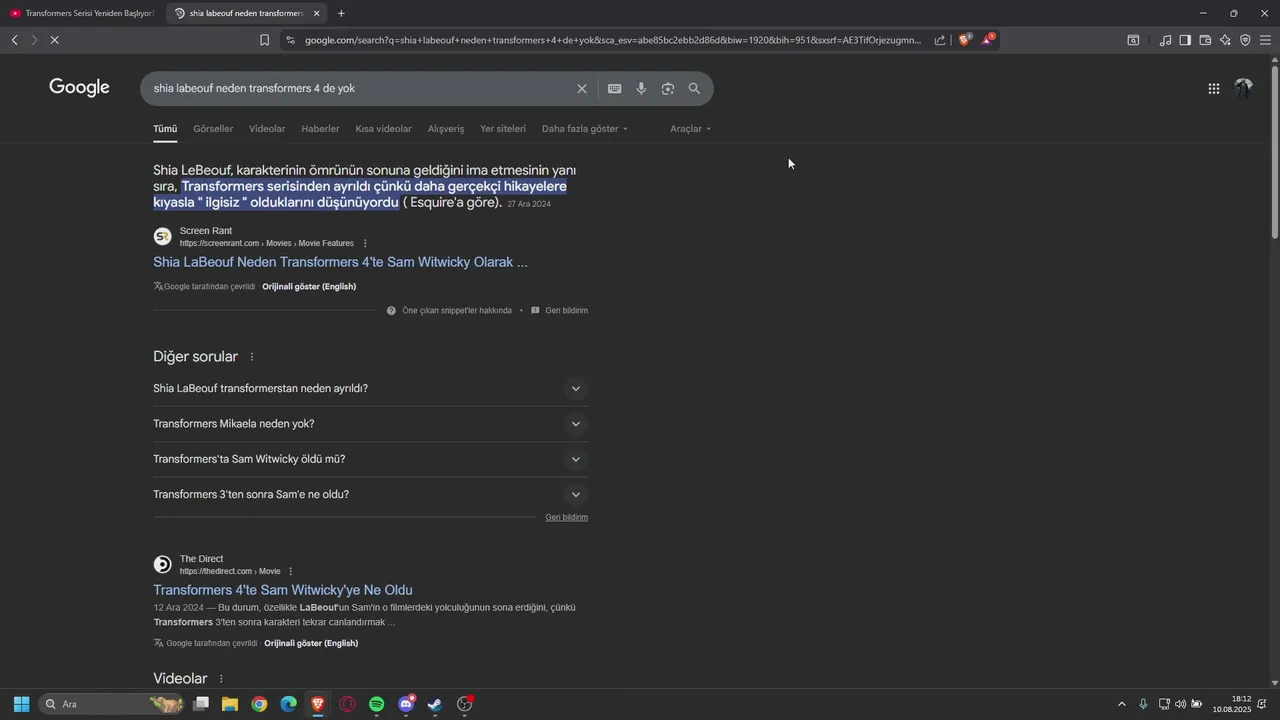The image size is (1280, 720).
Task: Click the browser address bar URL
Action: (613, 40)
